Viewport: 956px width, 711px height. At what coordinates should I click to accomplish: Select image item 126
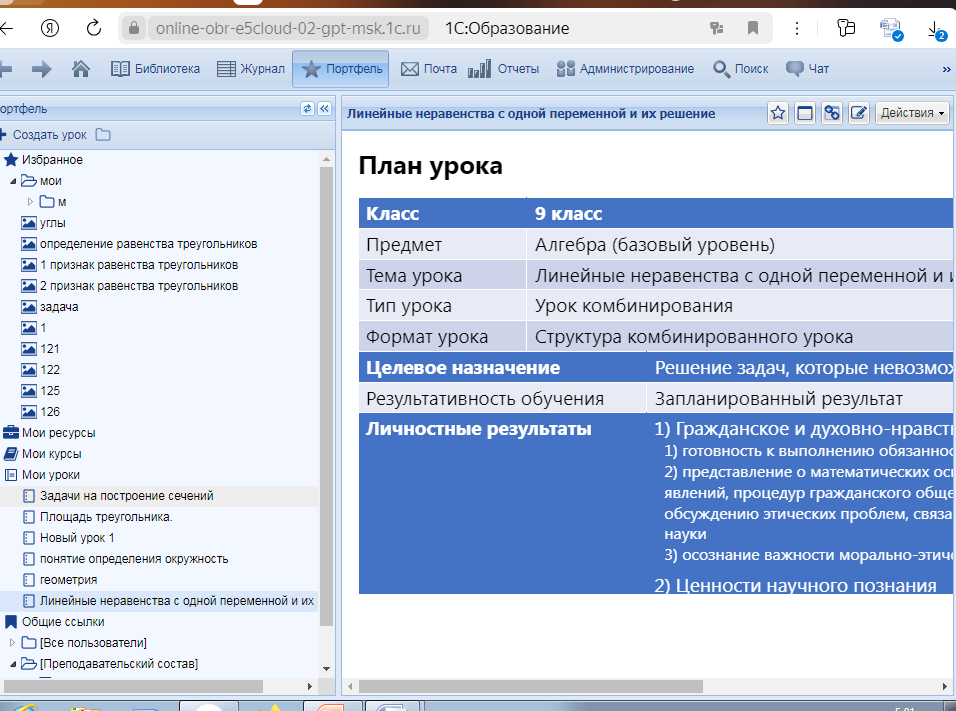pyautogui.click(x=49, y=412)
